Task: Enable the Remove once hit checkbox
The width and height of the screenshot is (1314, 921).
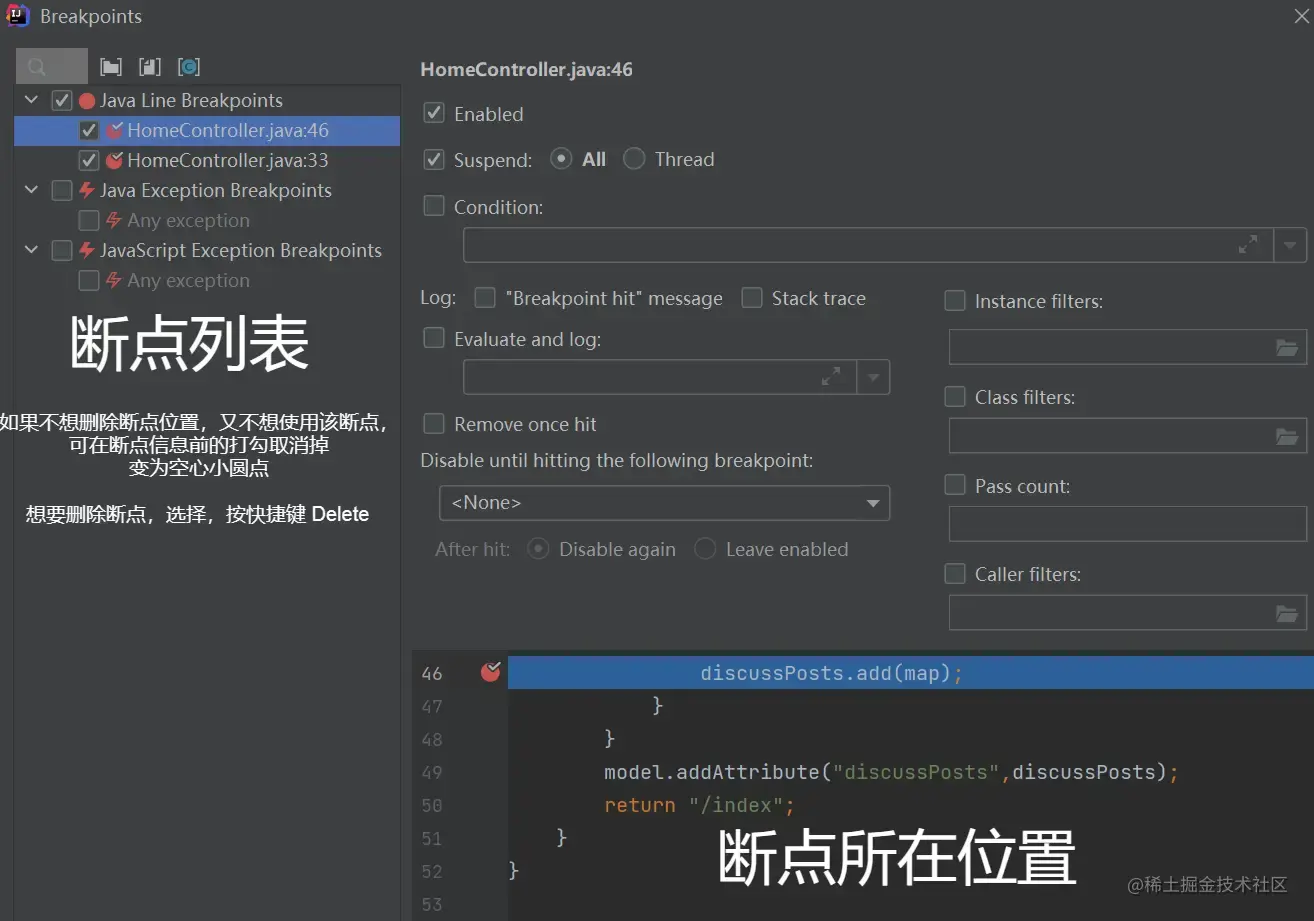Action: pos(433,423)
